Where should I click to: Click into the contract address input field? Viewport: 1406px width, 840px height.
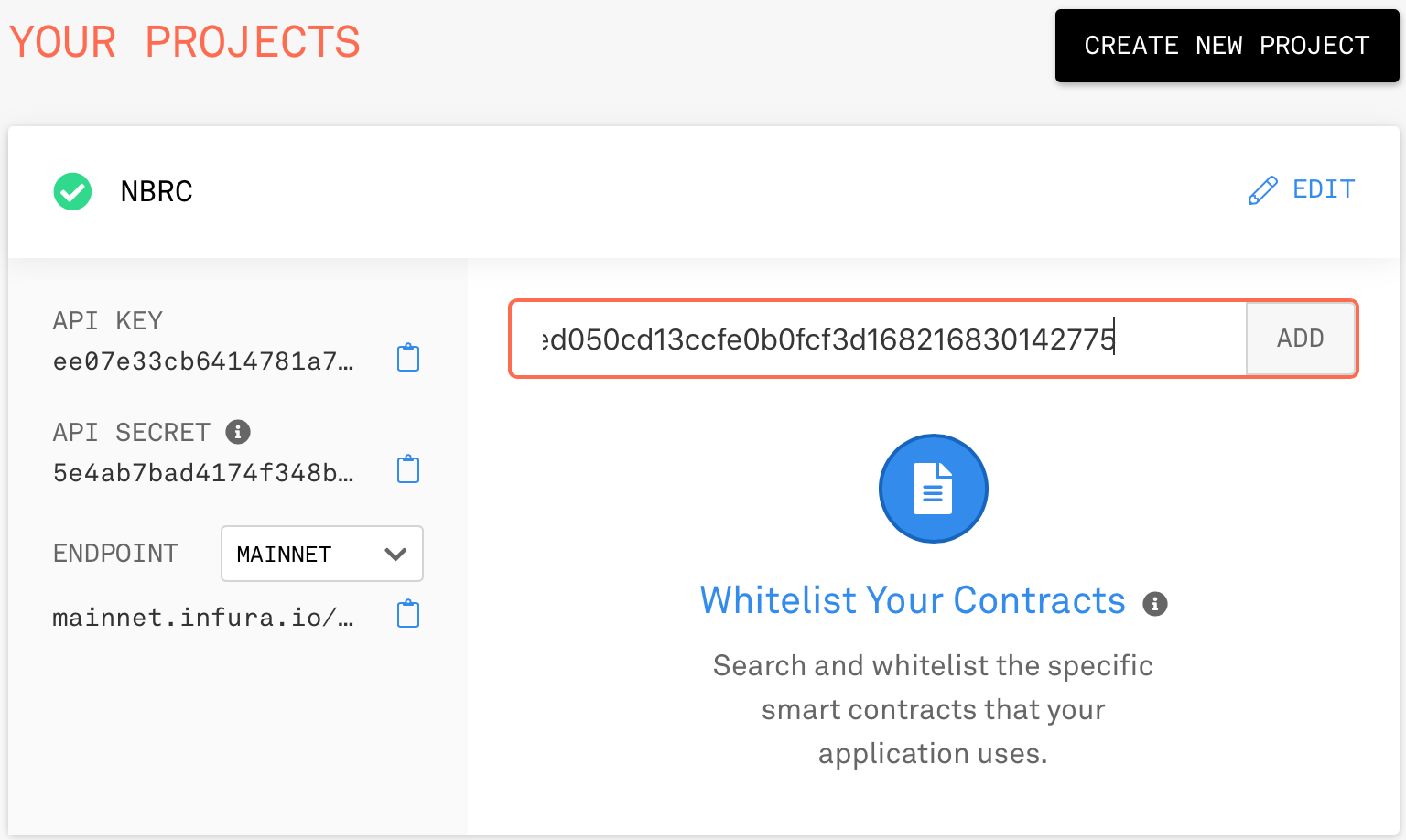pos(879,339)
